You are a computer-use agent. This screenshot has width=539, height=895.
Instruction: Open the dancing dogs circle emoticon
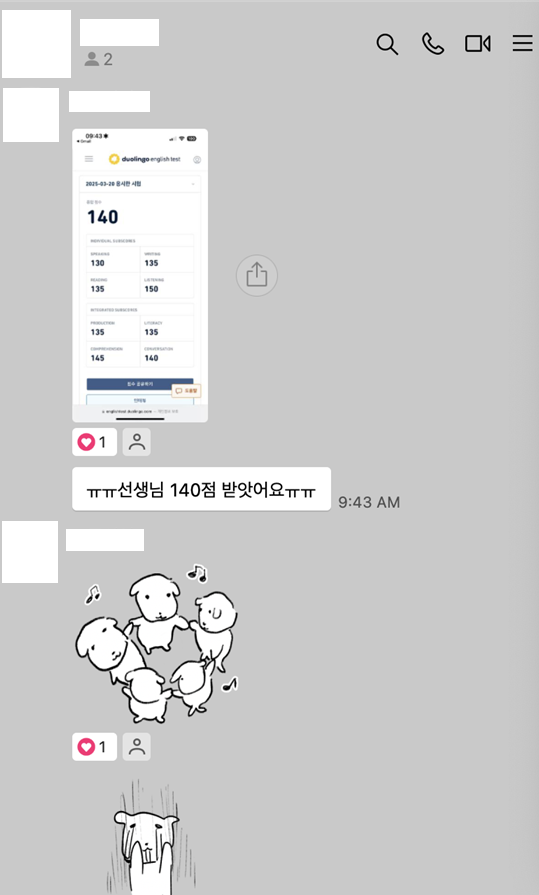156,643
